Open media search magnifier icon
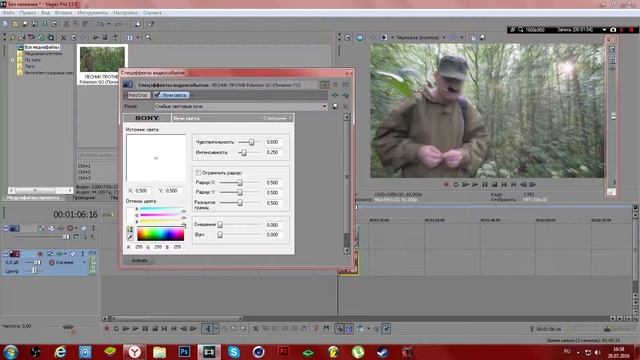 [x=148, y=38]
